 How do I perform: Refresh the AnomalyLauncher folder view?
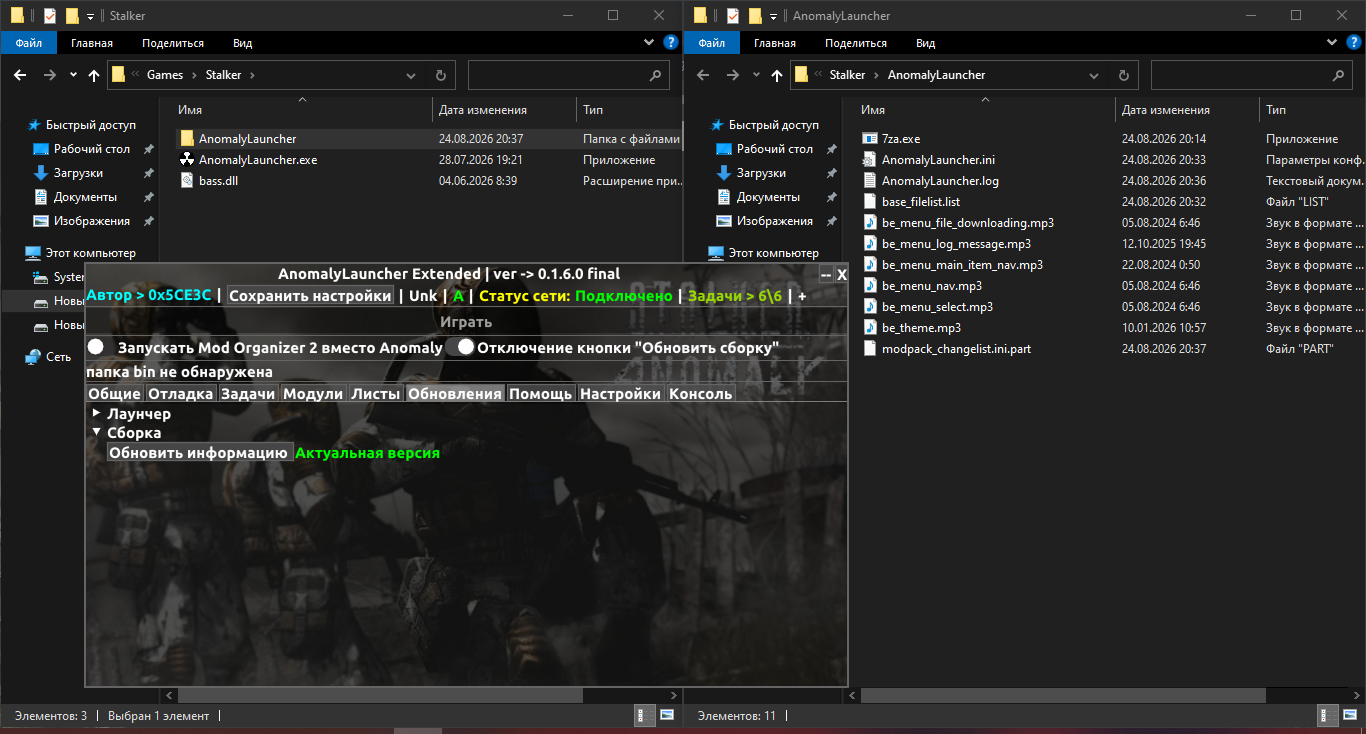1124,75
